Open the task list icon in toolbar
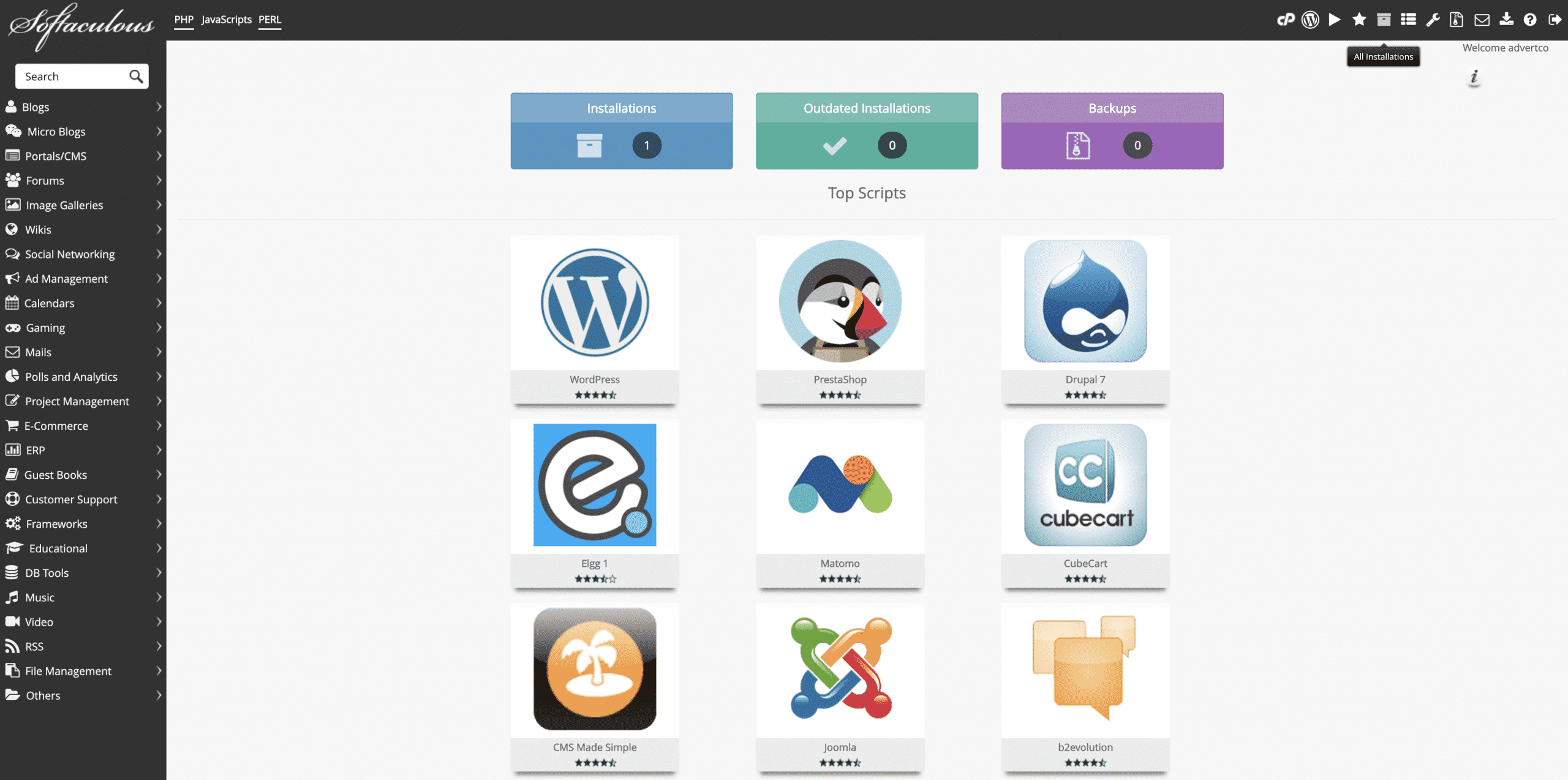The image size is (1568, 780). click(x=1408, y=20)
